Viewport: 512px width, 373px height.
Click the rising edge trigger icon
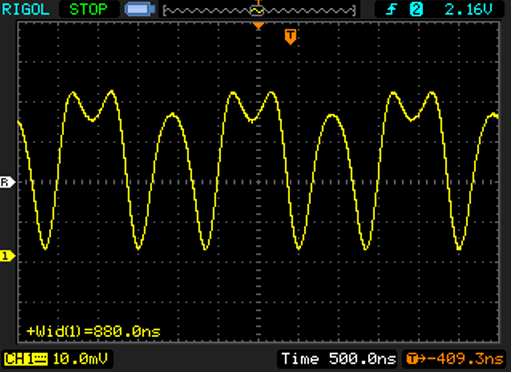(x=391, y=9)
